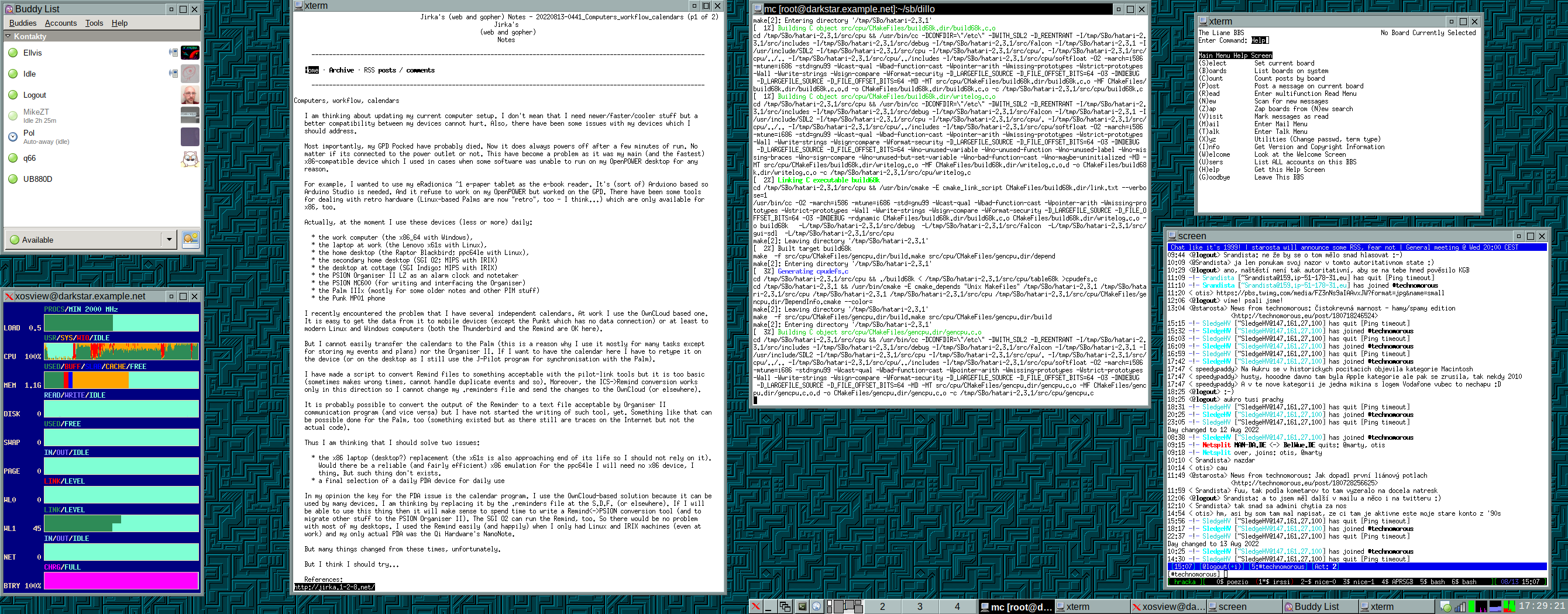Viewport: 1568px width, 614px height.
Task: Switch to virtual desktop 2
Action: coord(882,606)
